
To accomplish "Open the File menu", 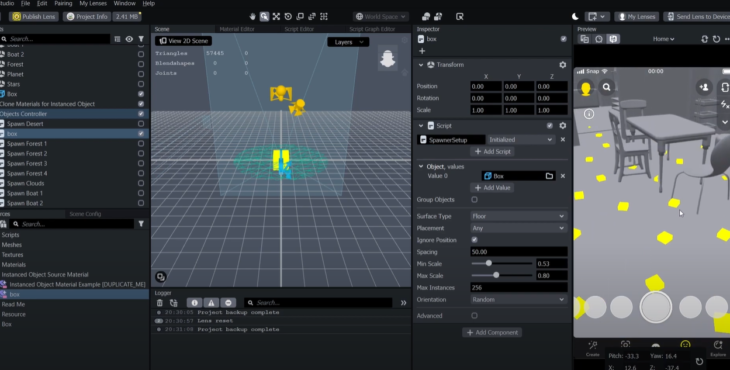I will coord(26,3).
